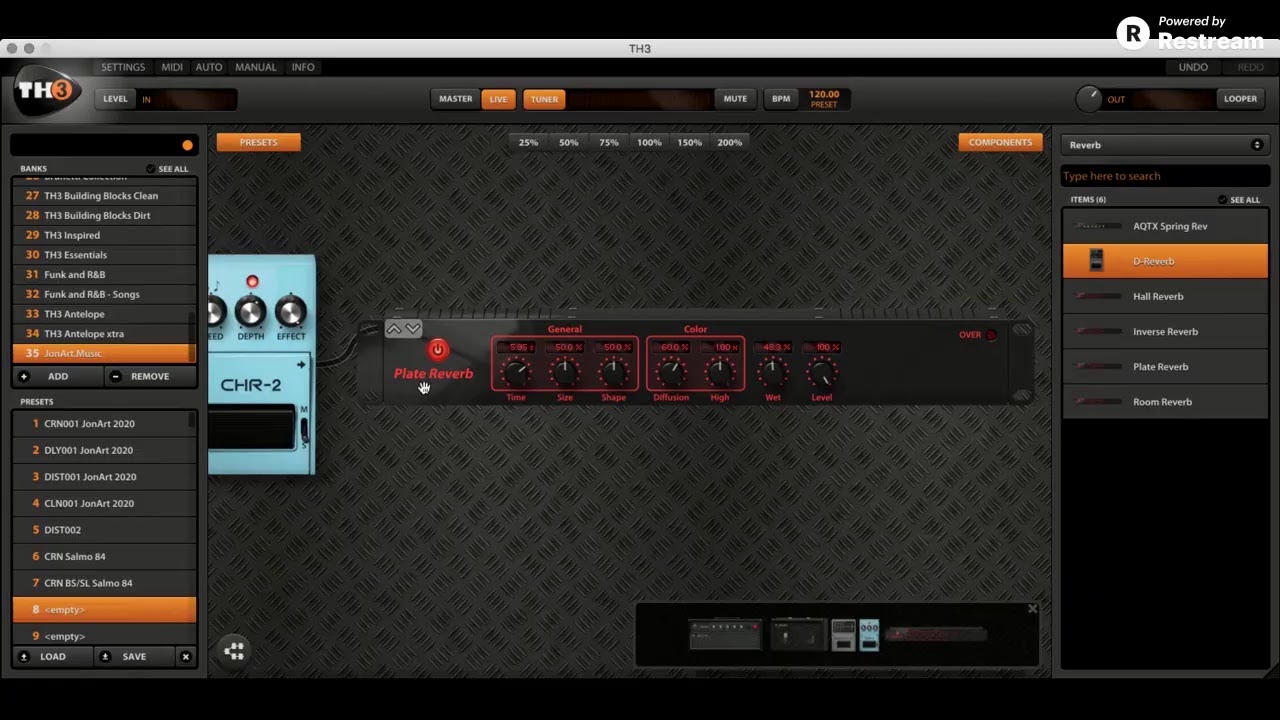Click the X clear preset button
Viewport: 1280px width, 720px height.
185,657
